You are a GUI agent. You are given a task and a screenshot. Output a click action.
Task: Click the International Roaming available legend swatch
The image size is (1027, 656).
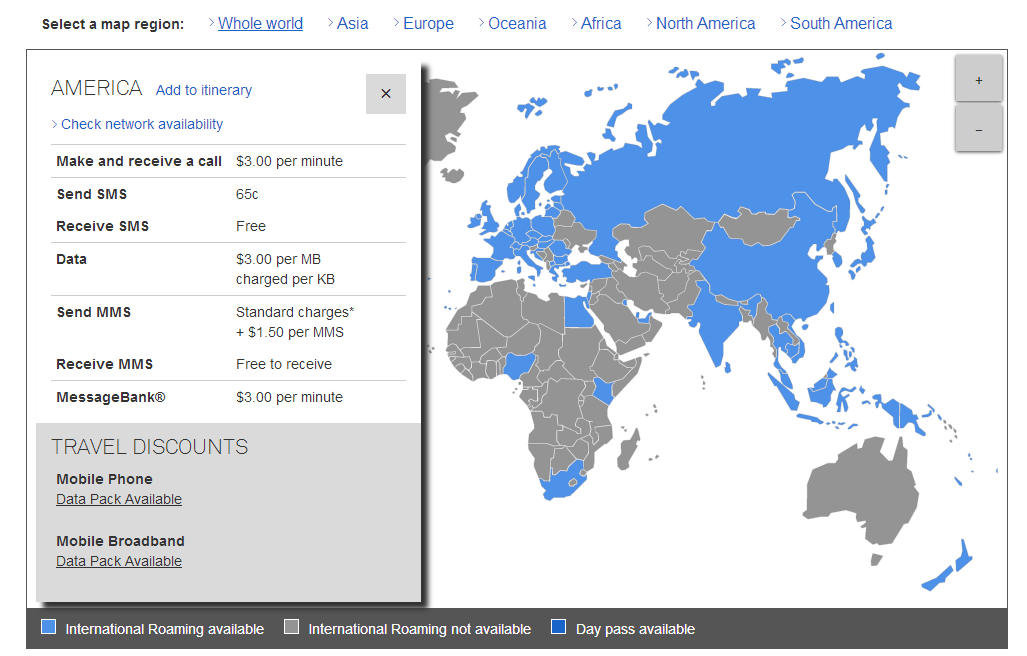pyautogui.click(x=48, y=627)
